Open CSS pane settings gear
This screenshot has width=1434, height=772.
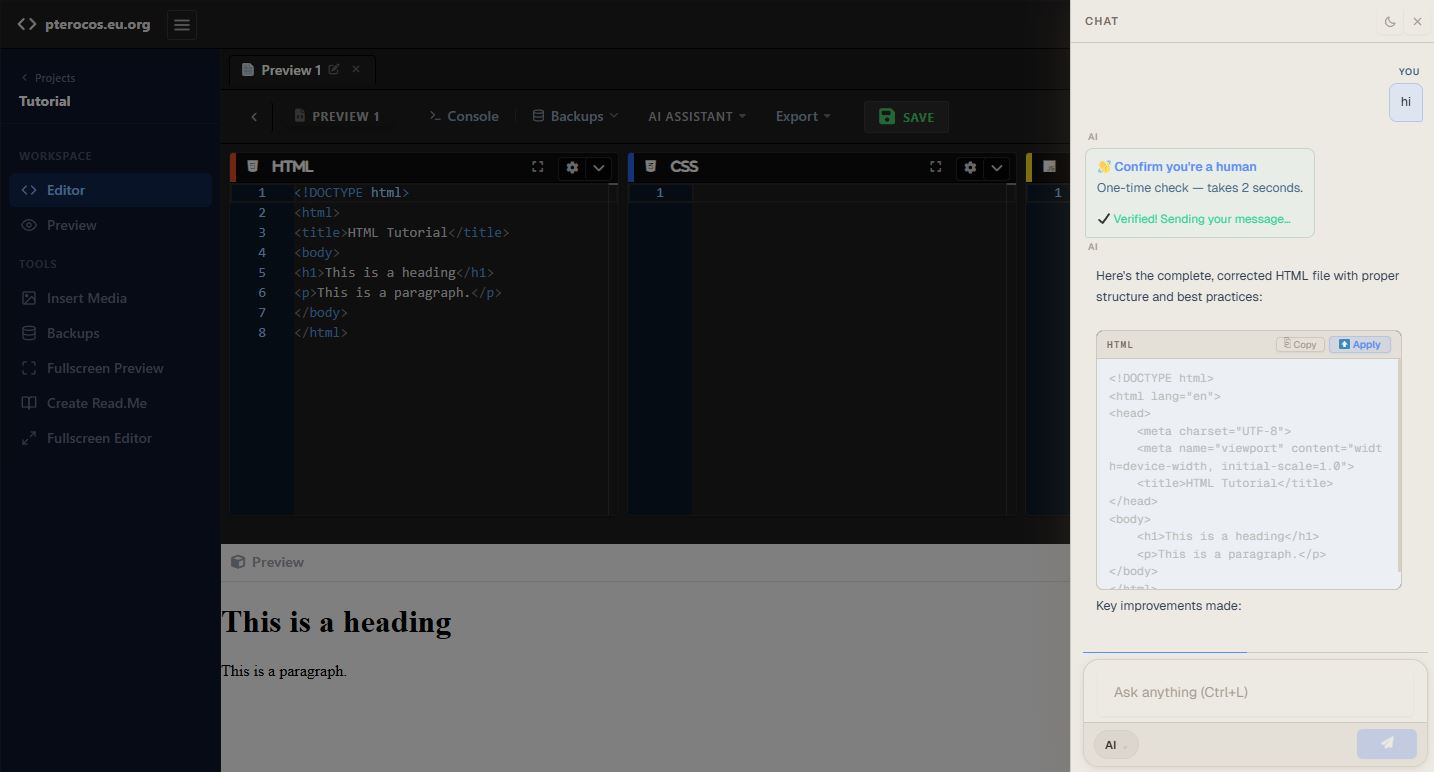(970, 168)
